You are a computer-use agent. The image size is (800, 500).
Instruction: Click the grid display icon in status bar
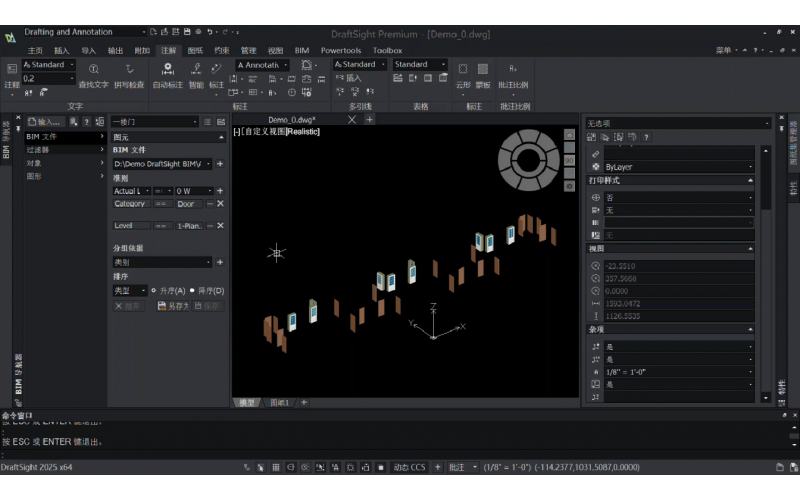[x=276, y=467]
